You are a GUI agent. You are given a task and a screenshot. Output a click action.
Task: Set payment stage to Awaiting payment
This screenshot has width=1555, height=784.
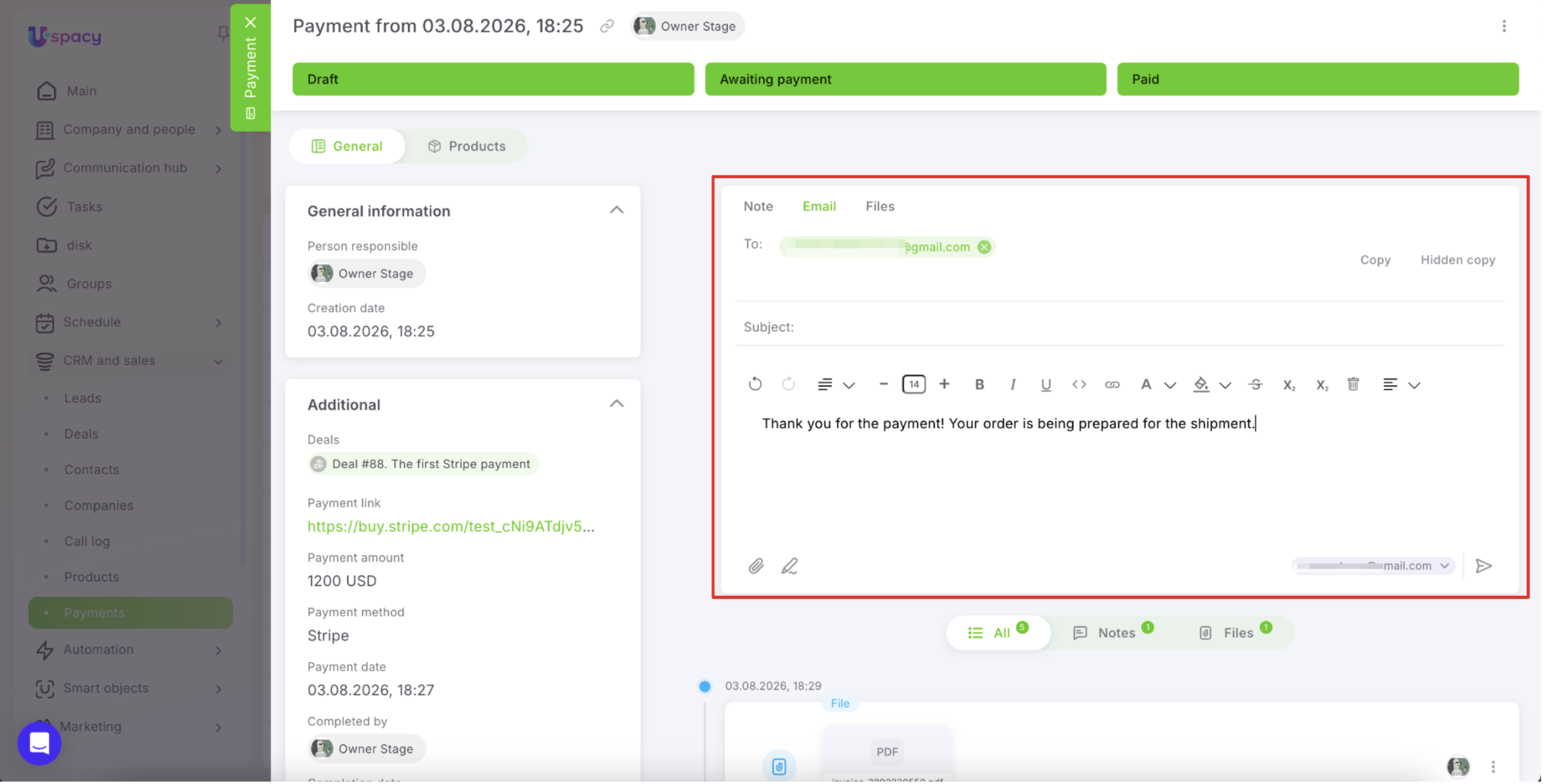pyautogui.click(x=905, y=79)
